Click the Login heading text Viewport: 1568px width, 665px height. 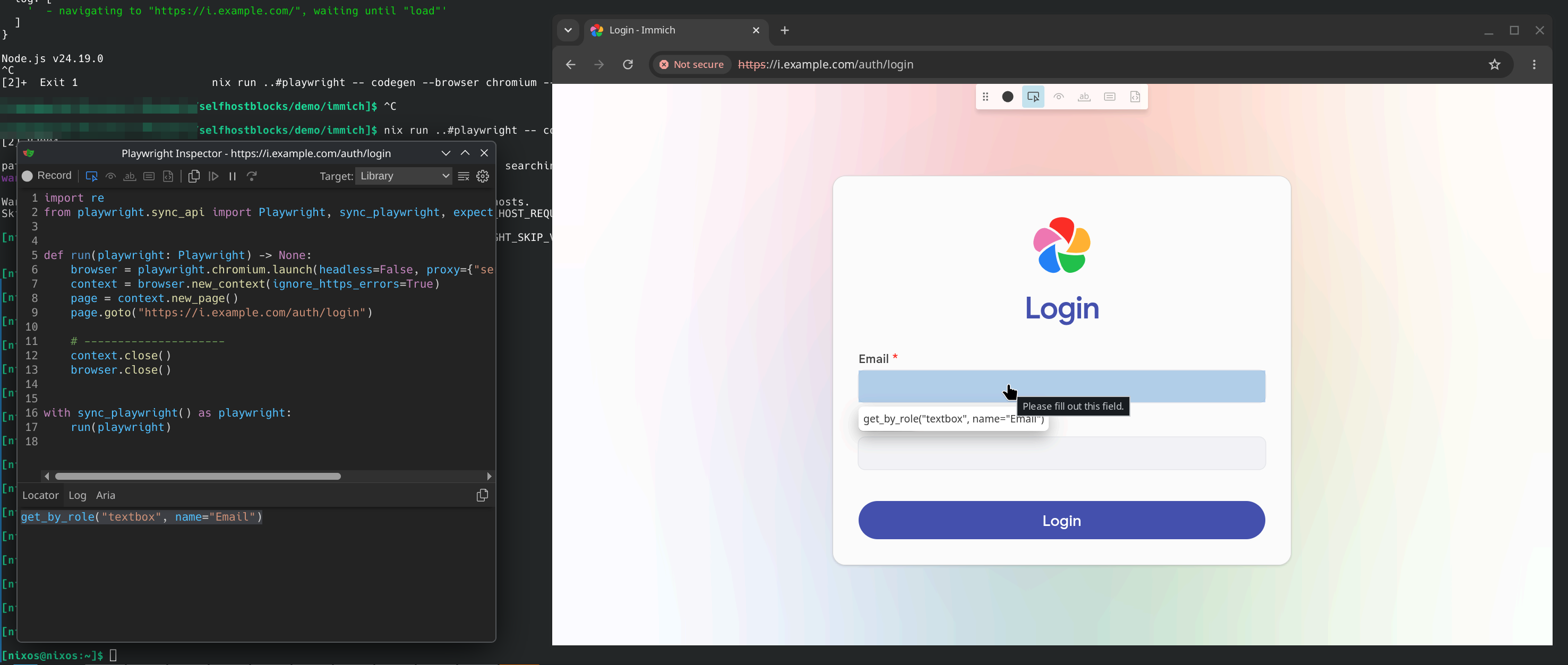pos(1062,309)
